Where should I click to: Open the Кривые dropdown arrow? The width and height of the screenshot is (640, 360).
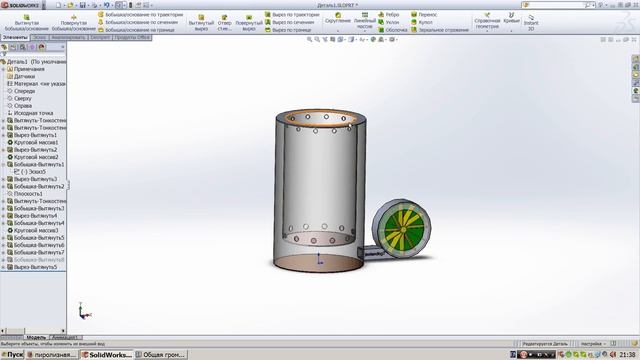[511, 31]
